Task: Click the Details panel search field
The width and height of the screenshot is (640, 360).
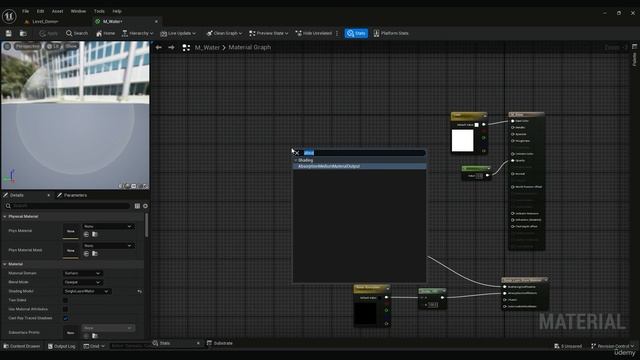Action: (x=68, y=206)
